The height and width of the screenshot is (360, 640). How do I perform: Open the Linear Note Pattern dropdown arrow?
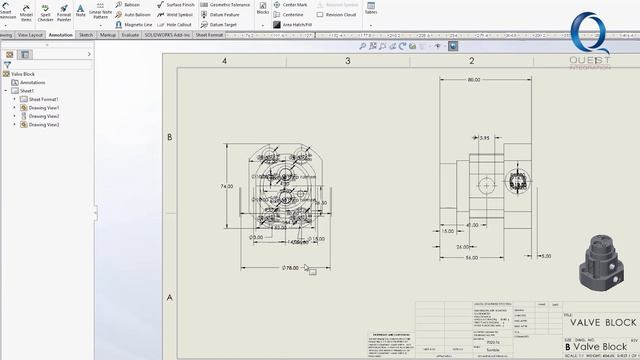point(100,25)
